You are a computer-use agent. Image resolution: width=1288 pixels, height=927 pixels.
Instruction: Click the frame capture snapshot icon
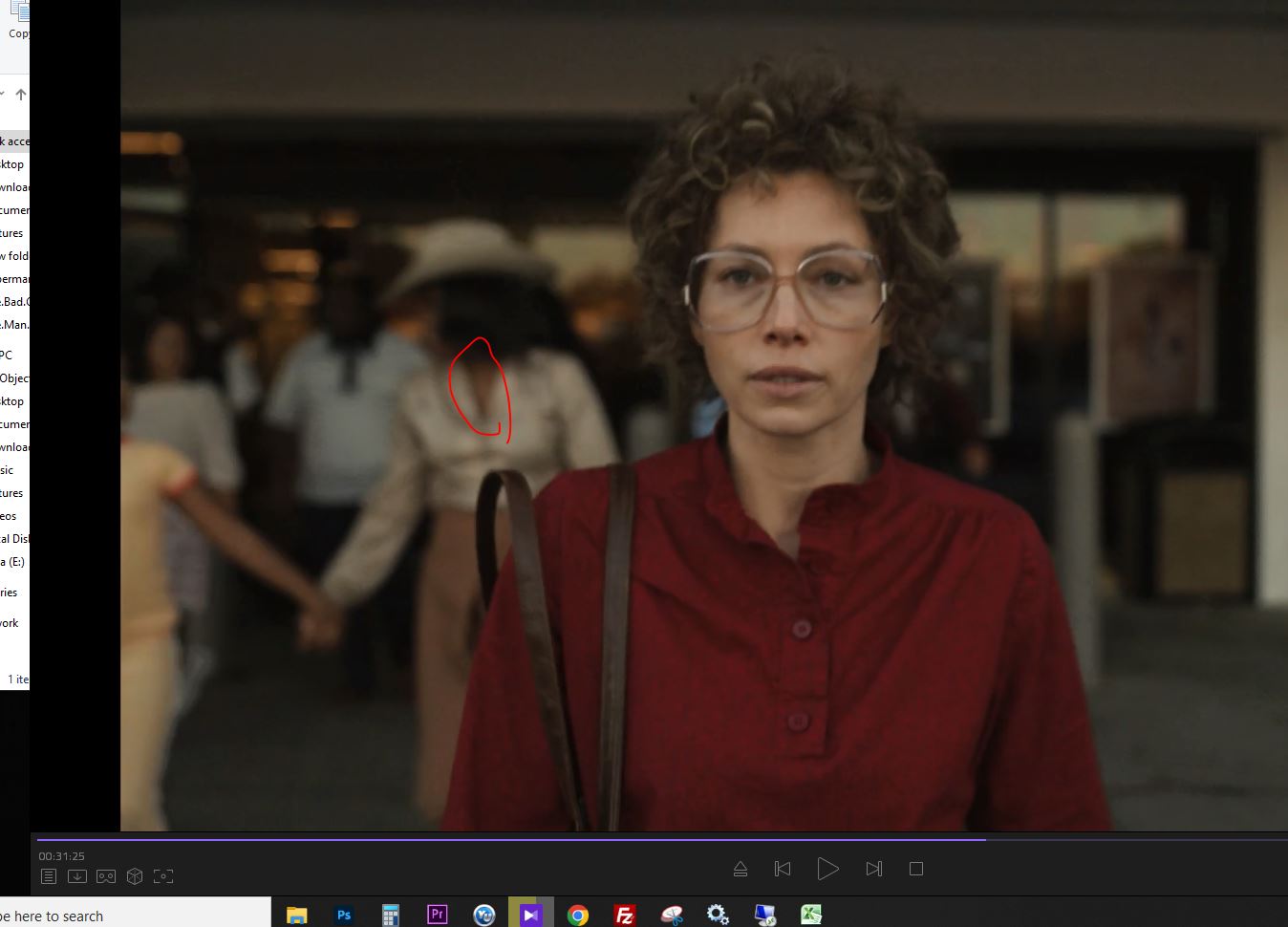point(163,876)
